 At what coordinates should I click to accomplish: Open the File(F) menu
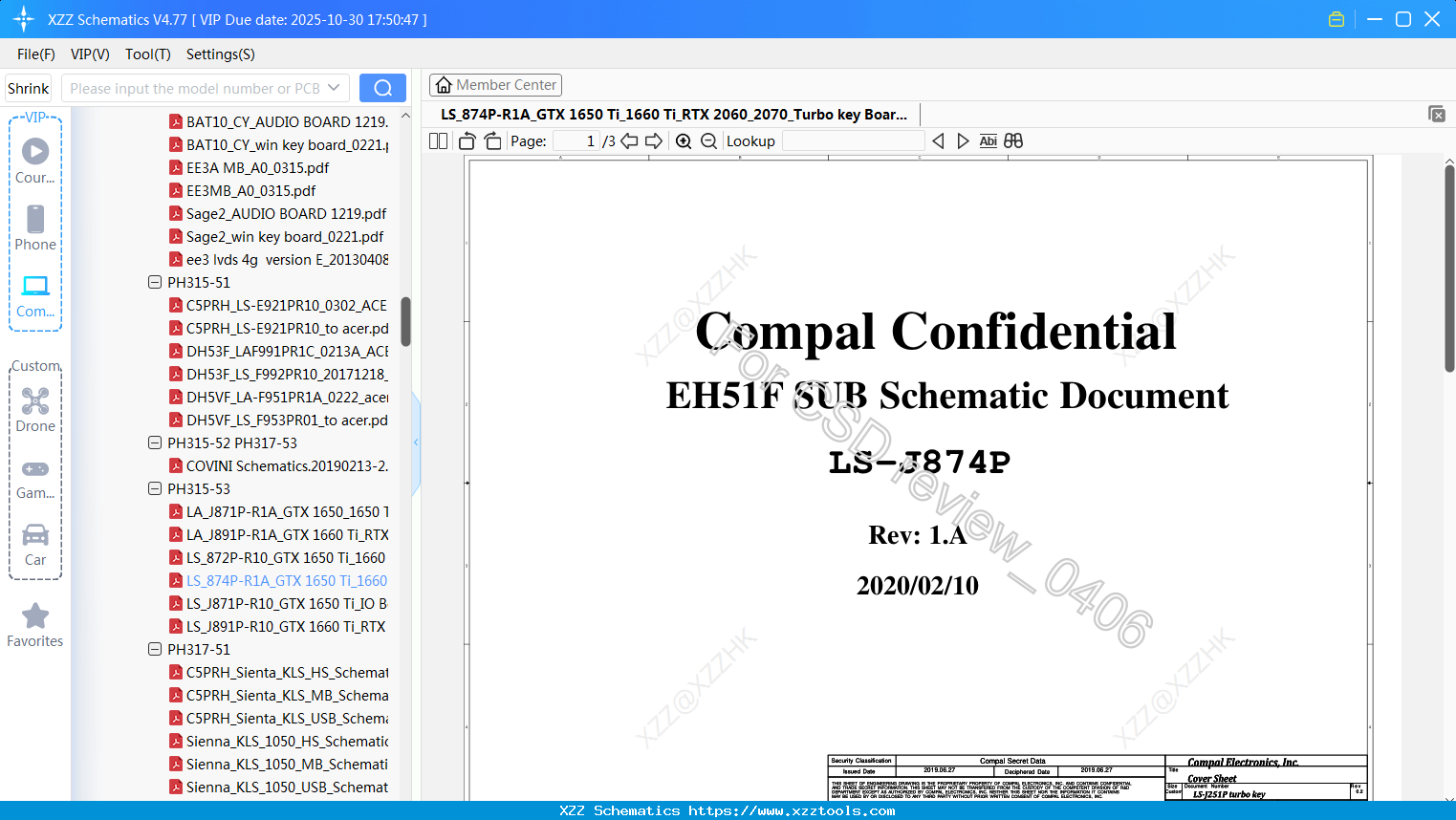tap(36, 54)
